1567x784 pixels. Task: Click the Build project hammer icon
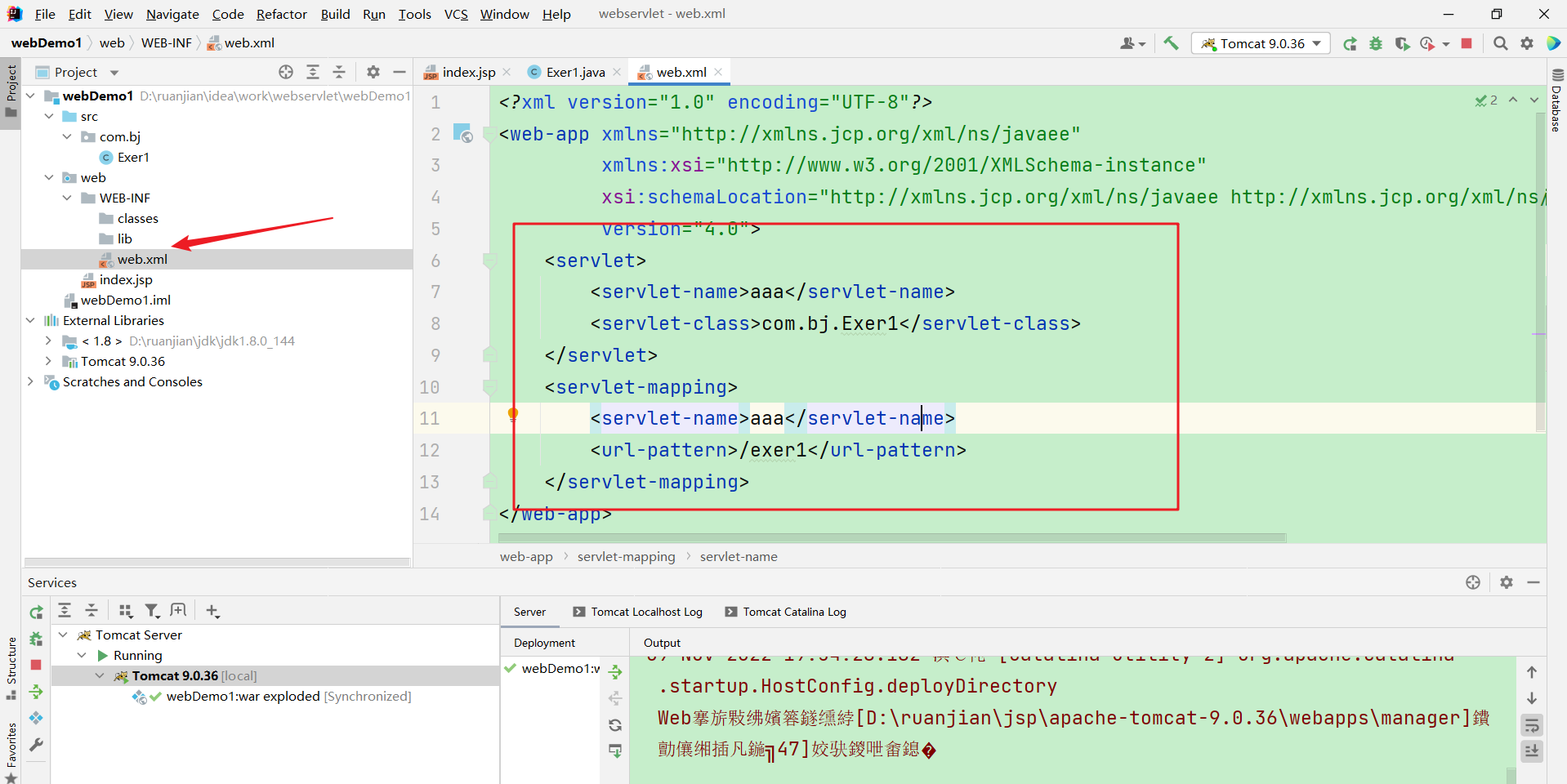[x=1171, y=43]
